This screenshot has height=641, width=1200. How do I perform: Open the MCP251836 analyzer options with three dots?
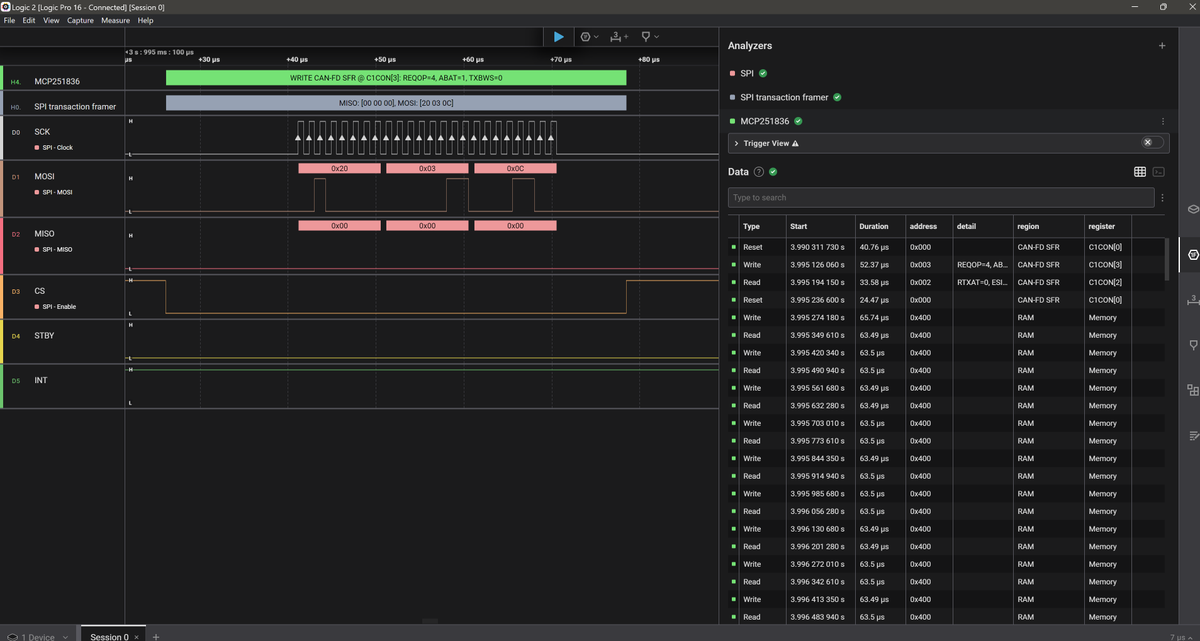point(1163,121)
